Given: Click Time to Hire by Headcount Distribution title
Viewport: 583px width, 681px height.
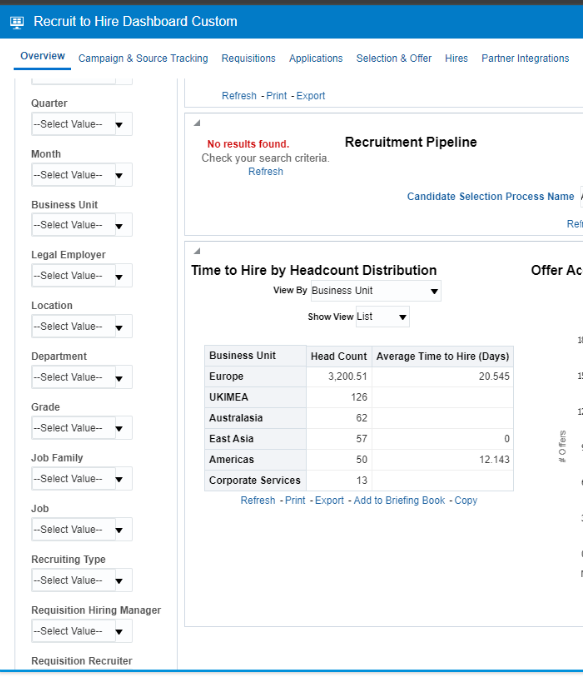Looking at the screenshot, I should click(314, 271).
